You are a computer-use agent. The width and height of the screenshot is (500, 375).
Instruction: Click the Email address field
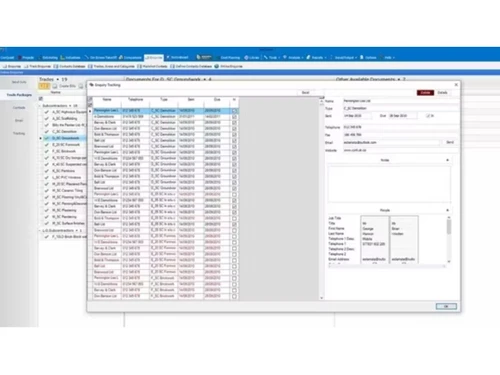pyautogui.click(x=391, y=142)
